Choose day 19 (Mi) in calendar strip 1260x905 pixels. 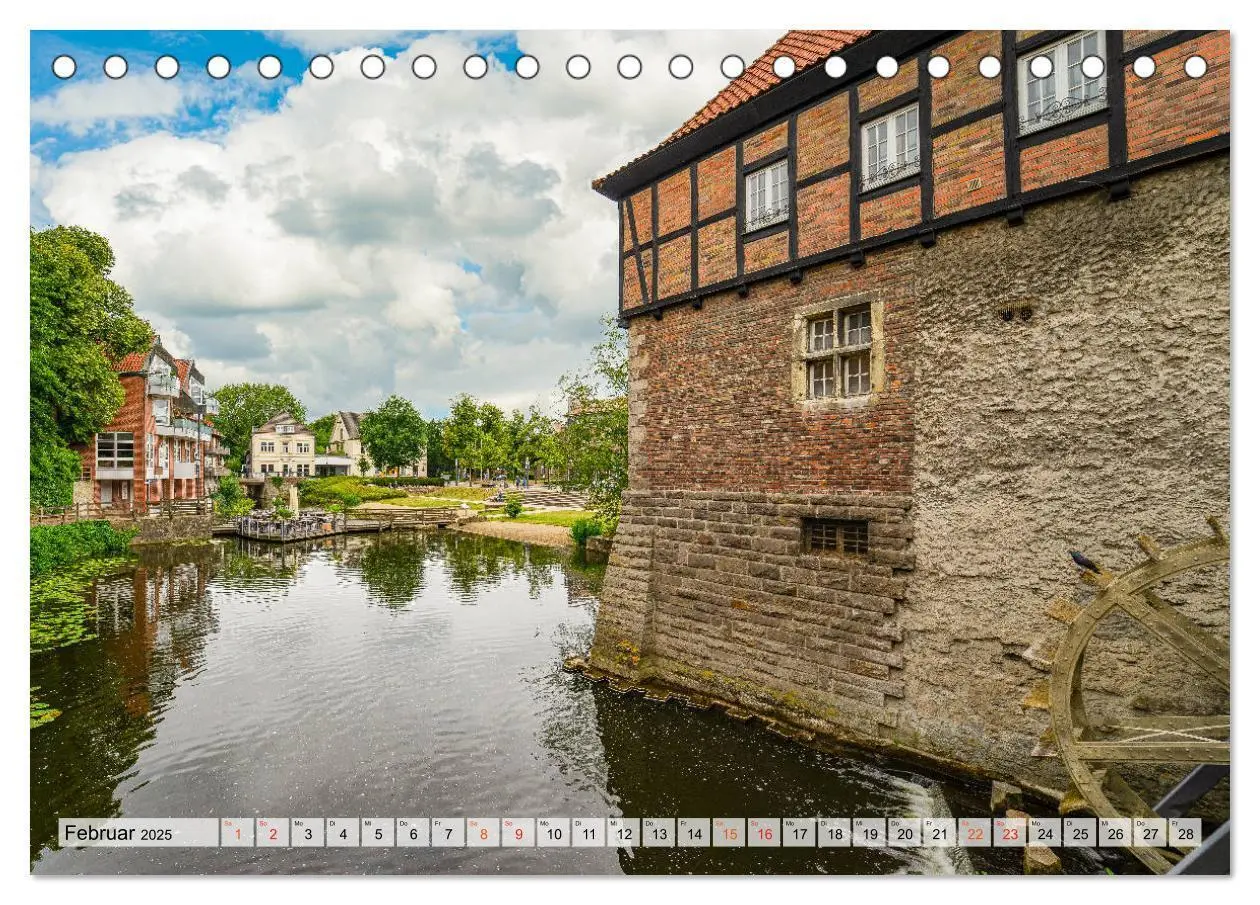[869, 832]
